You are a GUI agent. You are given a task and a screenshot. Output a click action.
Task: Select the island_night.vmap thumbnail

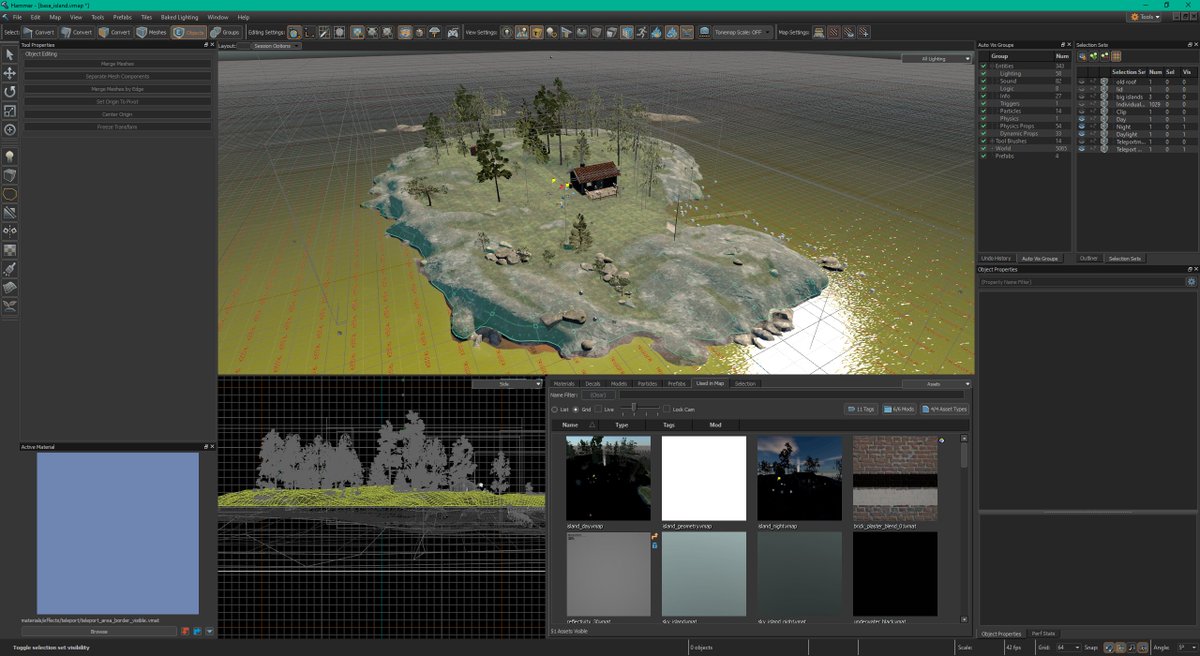coord(799,478)
